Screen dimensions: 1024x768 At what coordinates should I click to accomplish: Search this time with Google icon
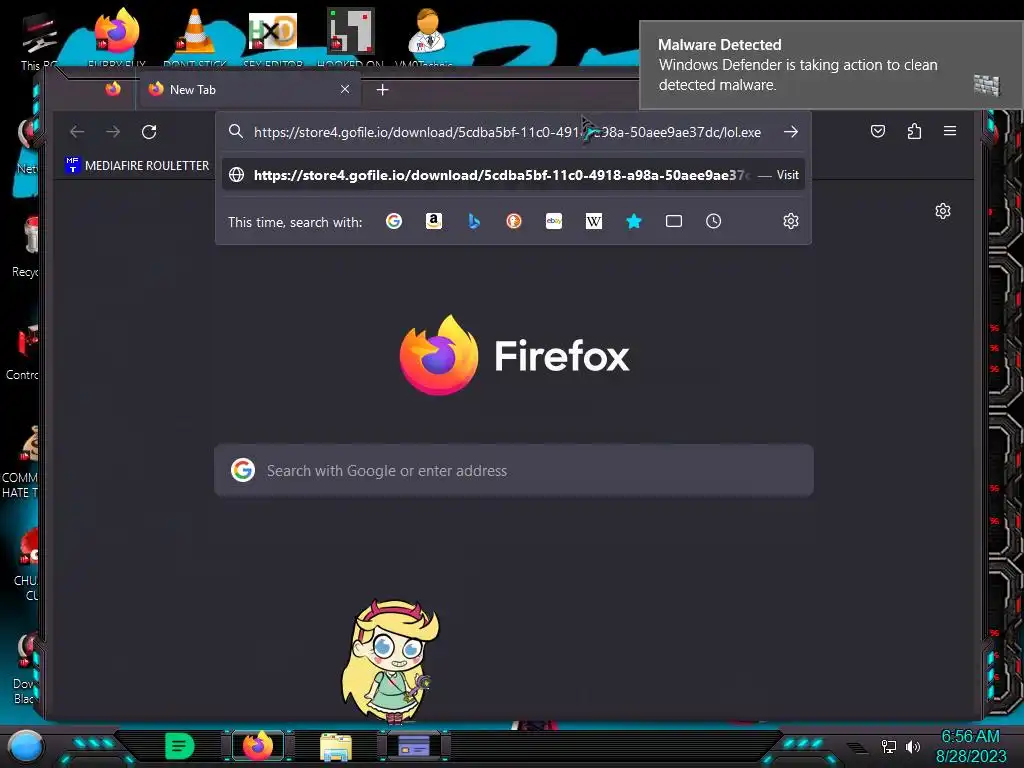click(394, 221)
